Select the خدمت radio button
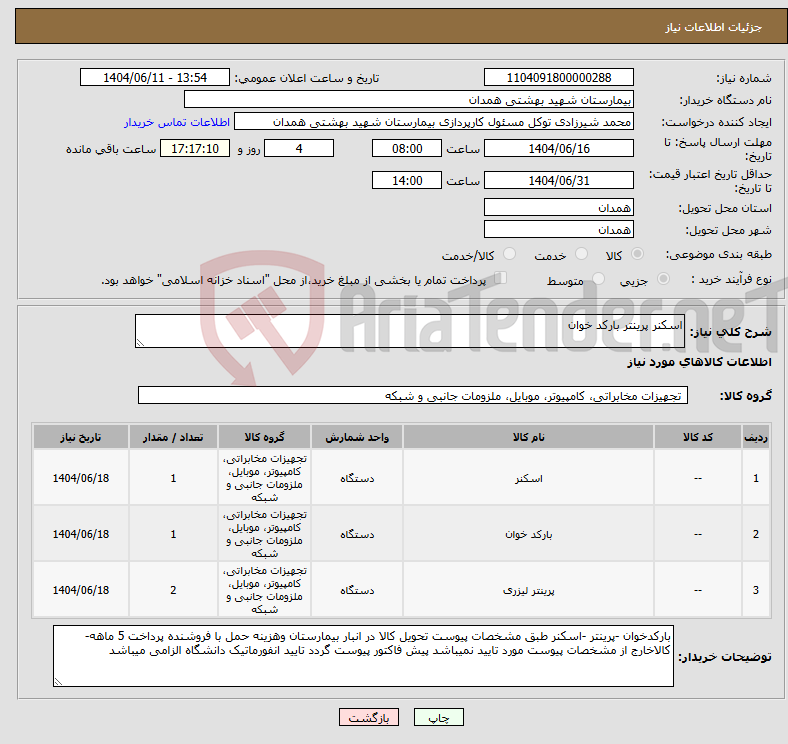 [581, 254]
